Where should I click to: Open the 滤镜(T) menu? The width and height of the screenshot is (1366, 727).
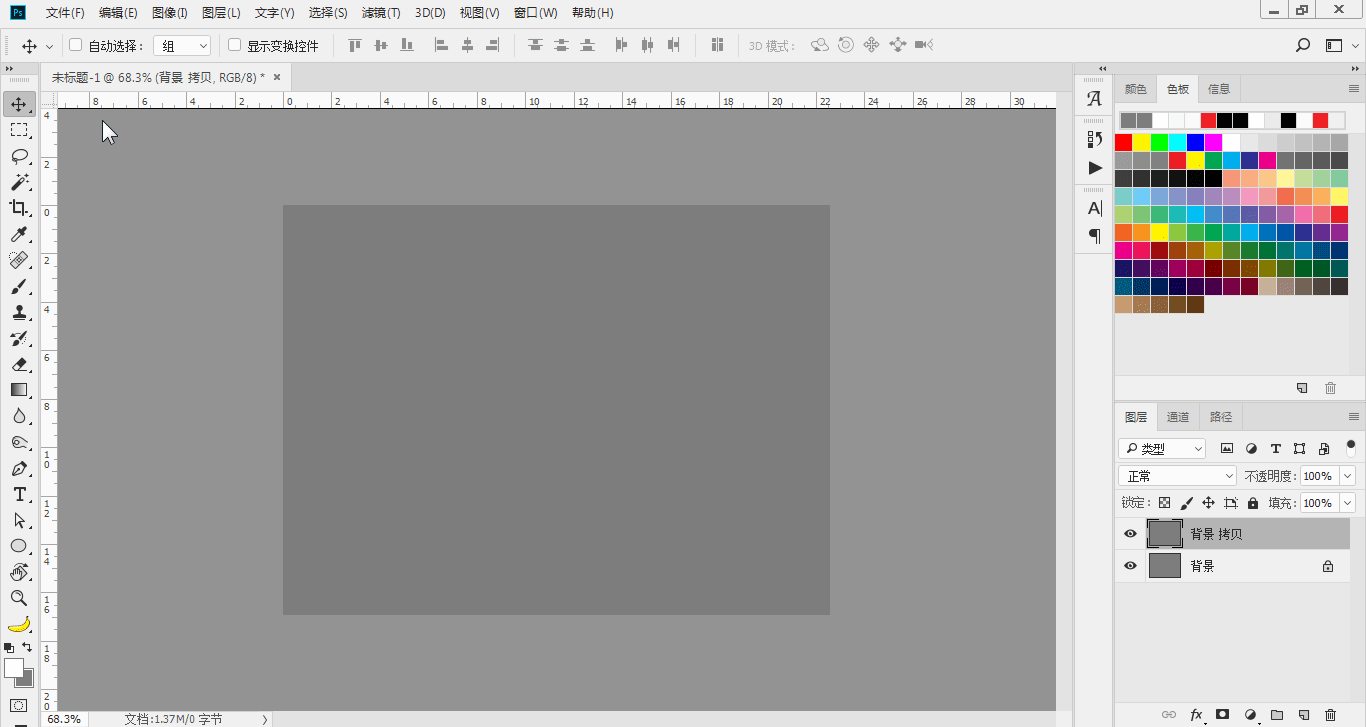coord(381,13)
